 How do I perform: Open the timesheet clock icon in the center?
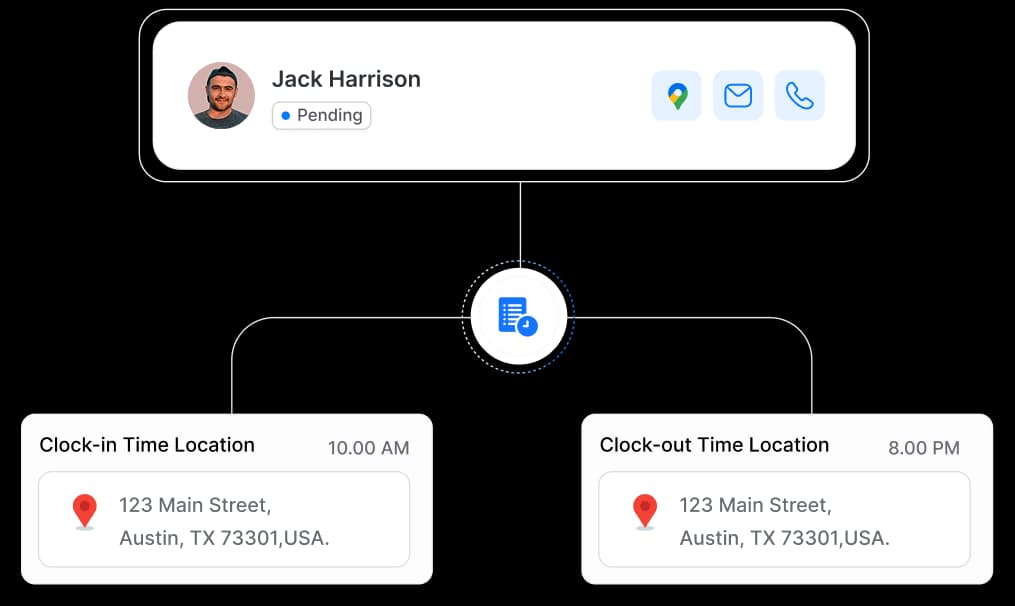(x=518, y=317)
